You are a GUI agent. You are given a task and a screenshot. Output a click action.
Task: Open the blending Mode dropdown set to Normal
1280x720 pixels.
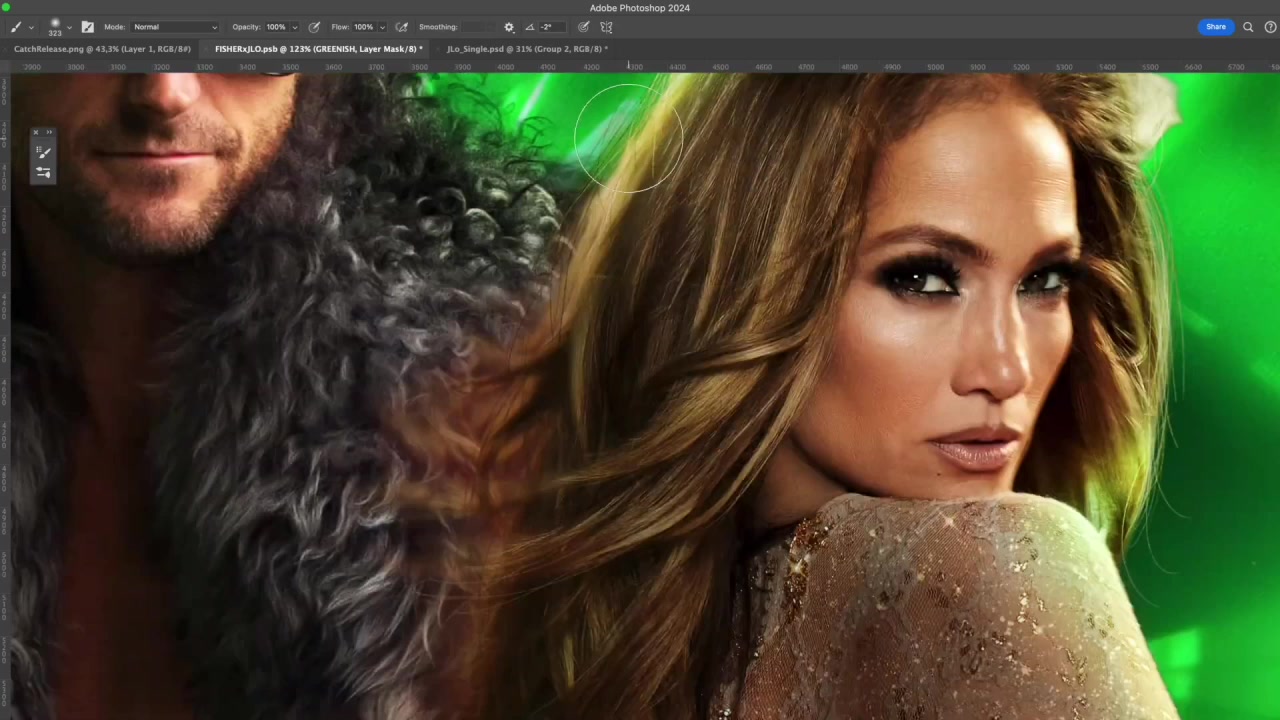coord(175,27)
